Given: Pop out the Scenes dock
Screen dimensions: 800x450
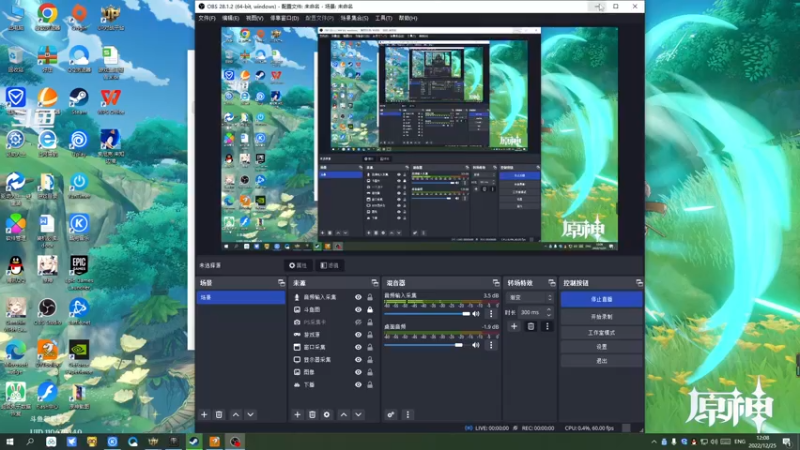Looking at the screenshot, I should click(281, 283).
